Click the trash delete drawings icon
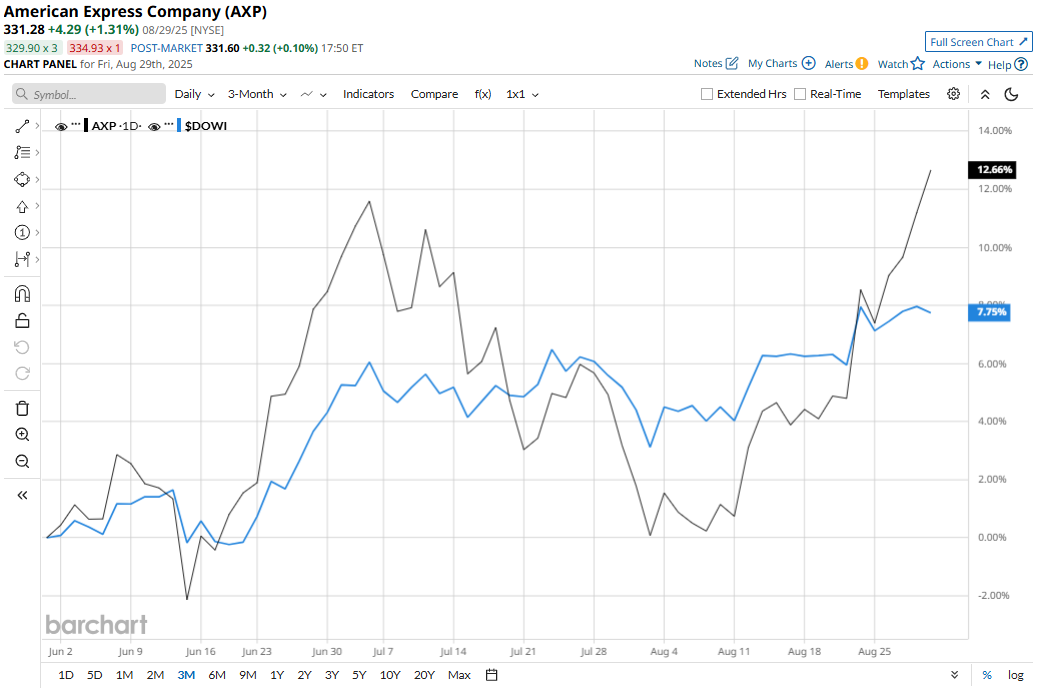Image resolution: width=1039 pixels, height=692 pixels. [x=22, y=408]
